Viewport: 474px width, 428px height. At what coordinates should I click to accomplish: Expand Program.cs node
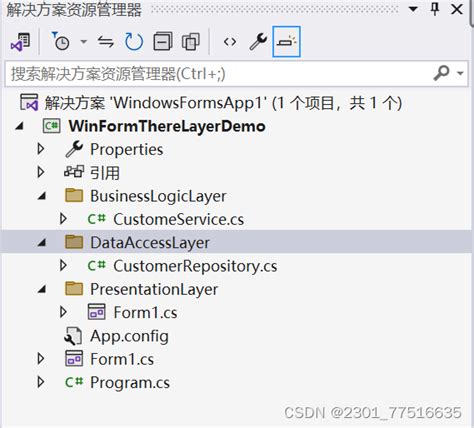tap(41, 382)
